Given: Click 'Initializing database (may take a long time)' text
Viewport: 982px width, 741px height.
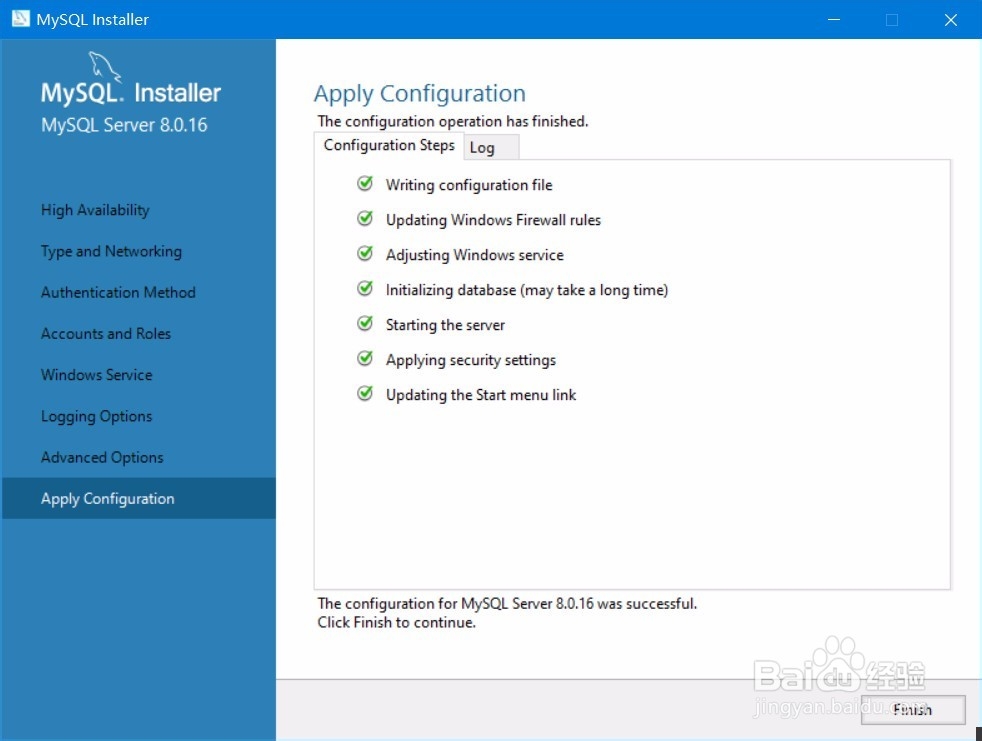Looking at the screenshot, I should [527, 290].
